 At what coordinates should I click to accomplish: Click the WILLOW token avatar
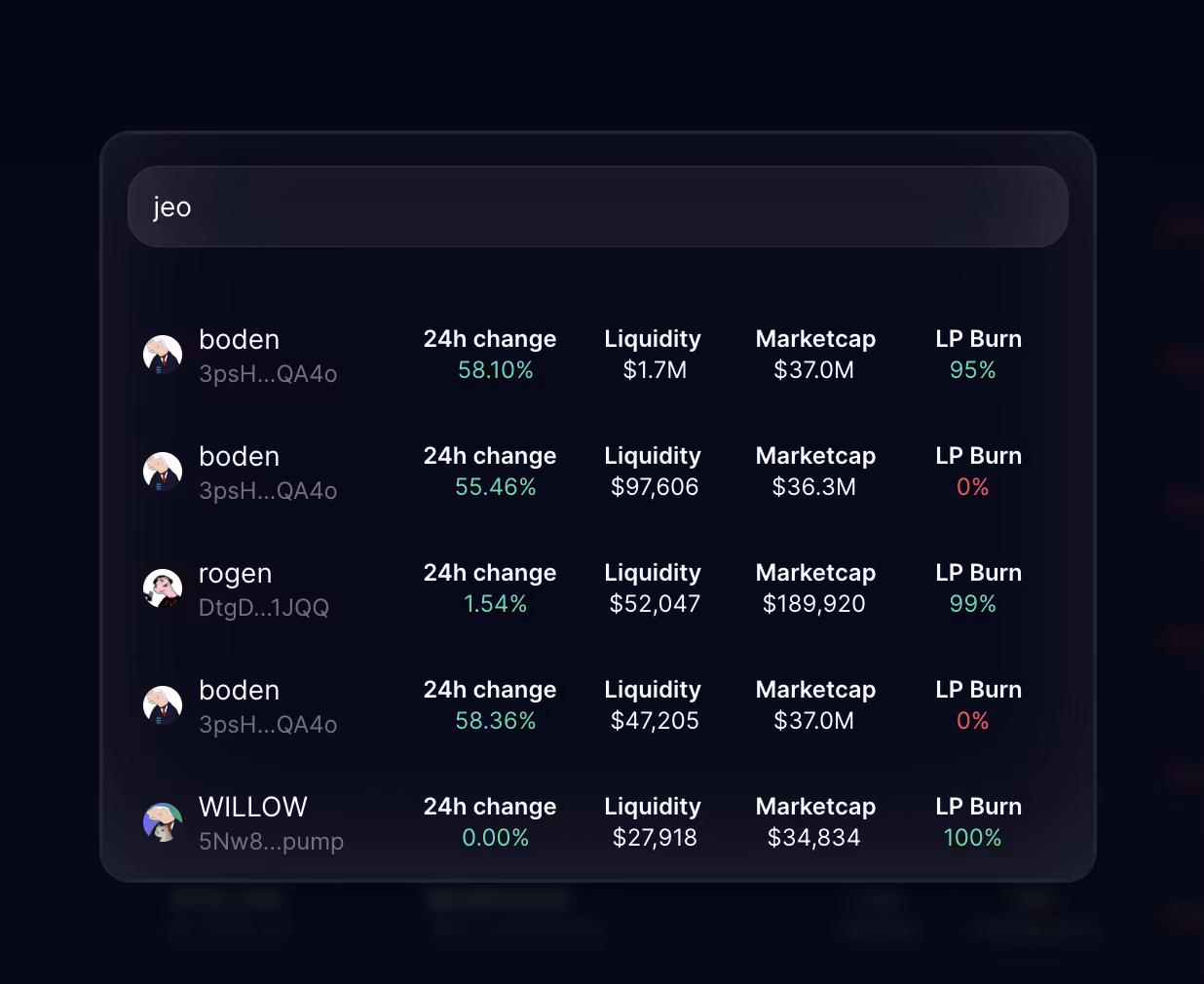(x=163, y=823)
